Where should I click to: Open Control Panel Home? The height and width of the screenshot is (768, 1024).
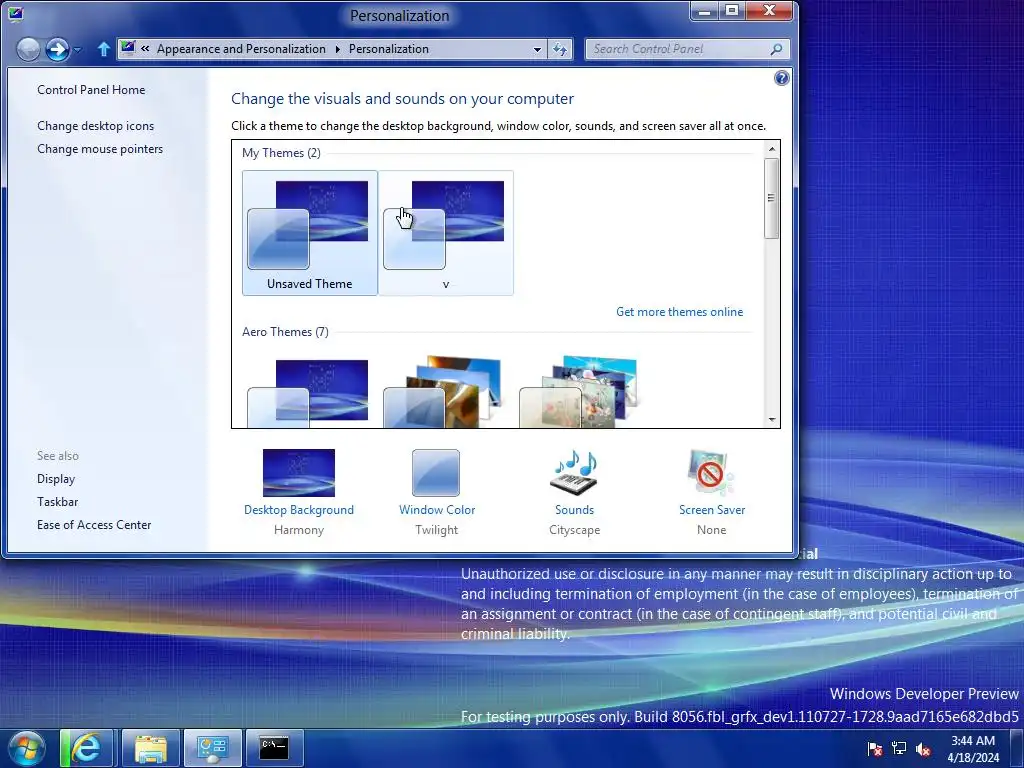click(91, 90)
